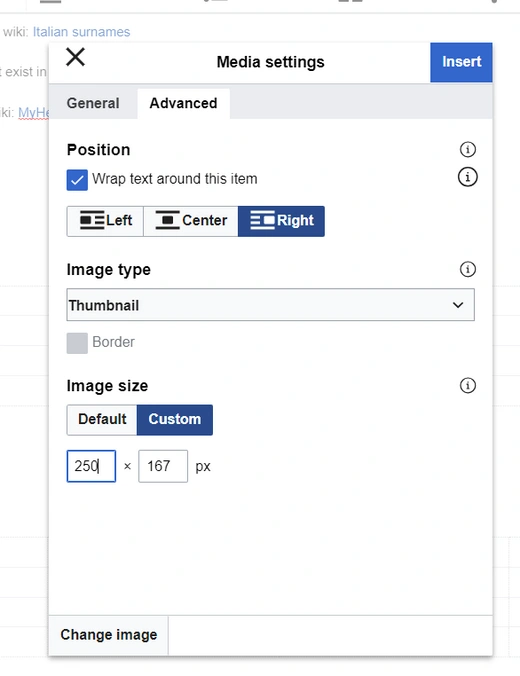
Task: Click the width field showing 250
Action: point(91,466)
